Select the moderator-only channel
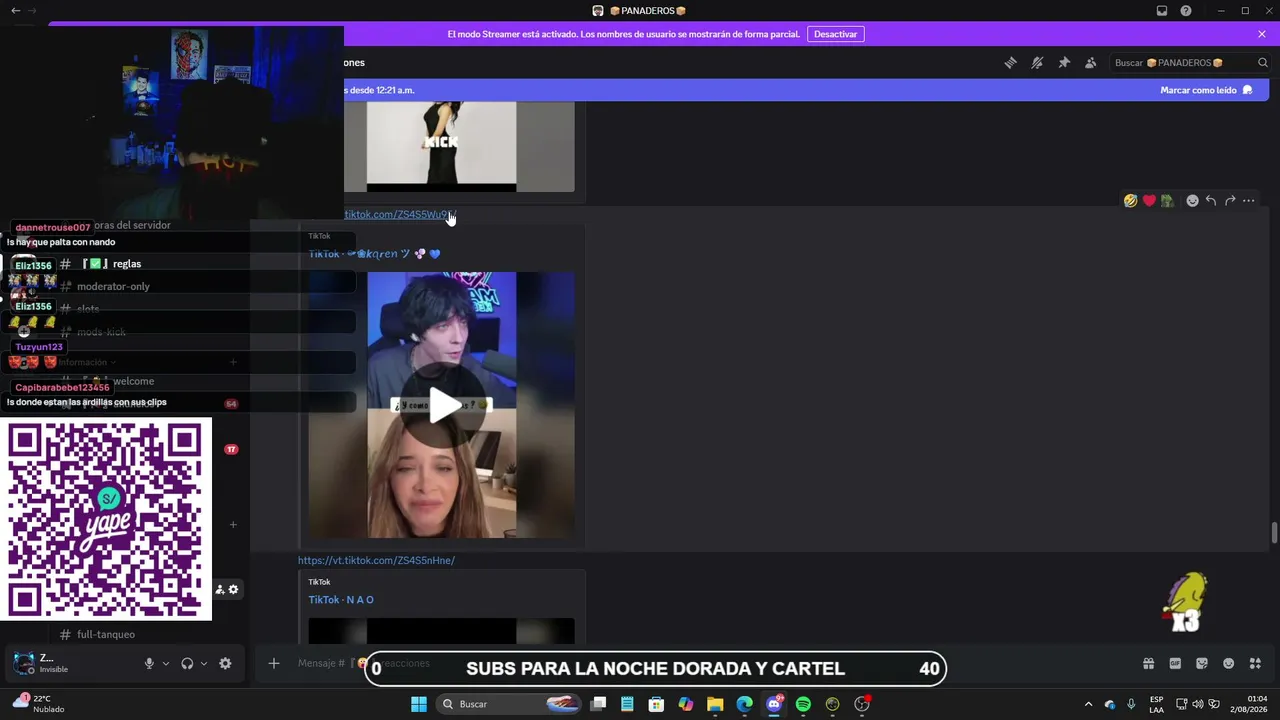The height and width of the screenshot is (720, 1280). pos(113,287)
